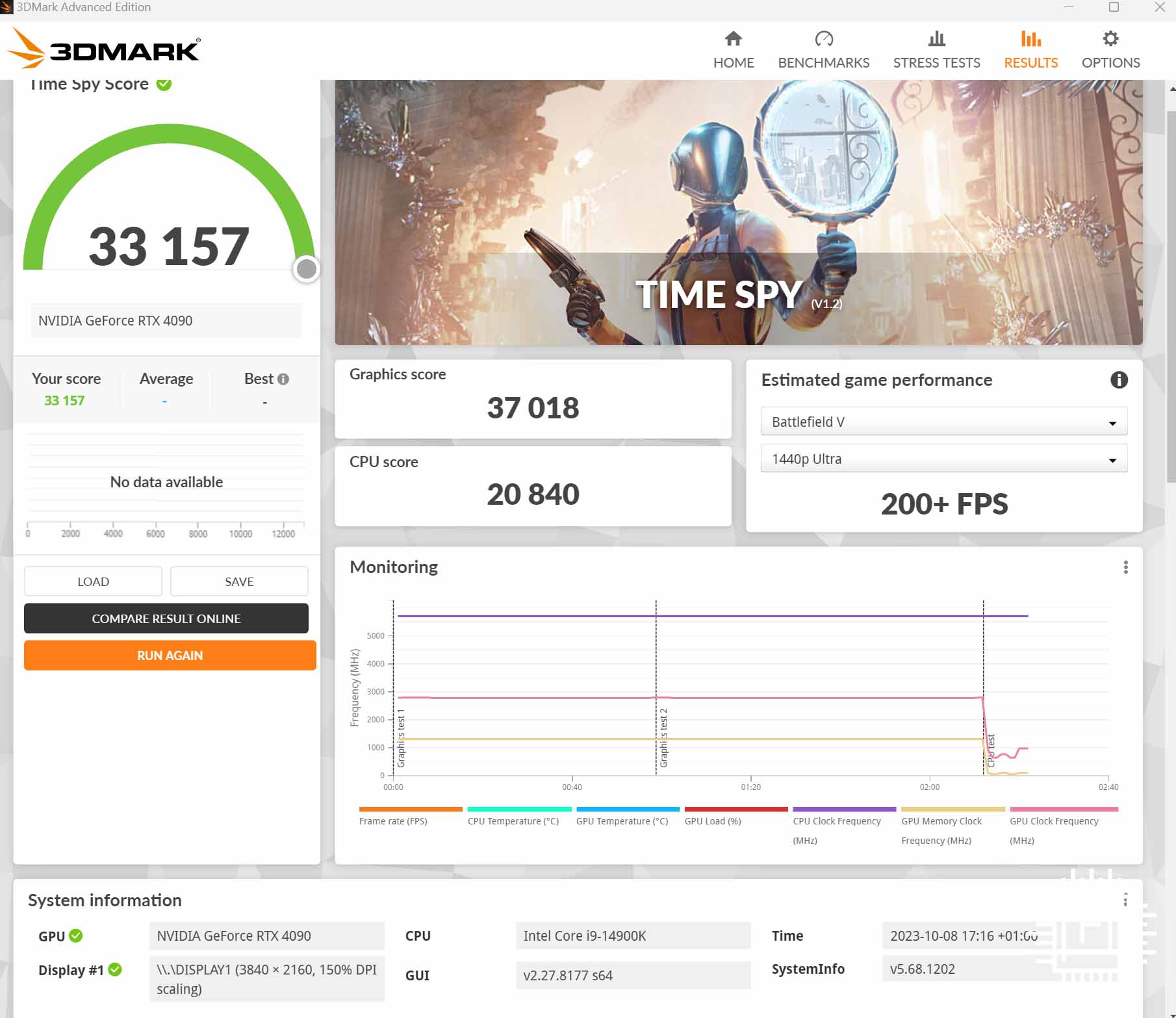
Task: Click the NVIDIA GeForce RTX 4090 field under score
Action: point(166,320)
